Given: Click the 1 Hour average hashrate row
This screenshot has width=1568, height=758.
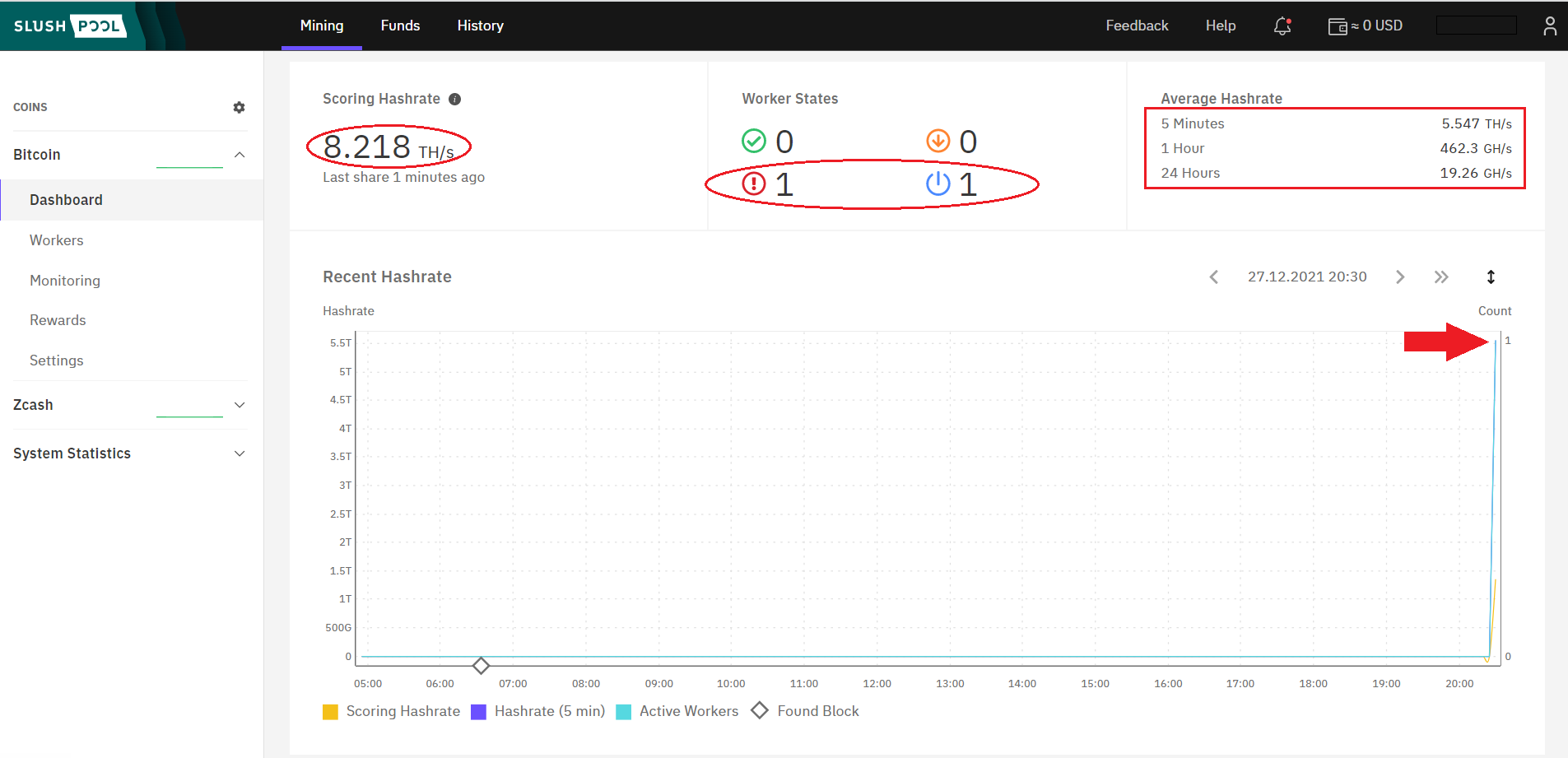Looking at the screenshot, I should click(1336, 148).
